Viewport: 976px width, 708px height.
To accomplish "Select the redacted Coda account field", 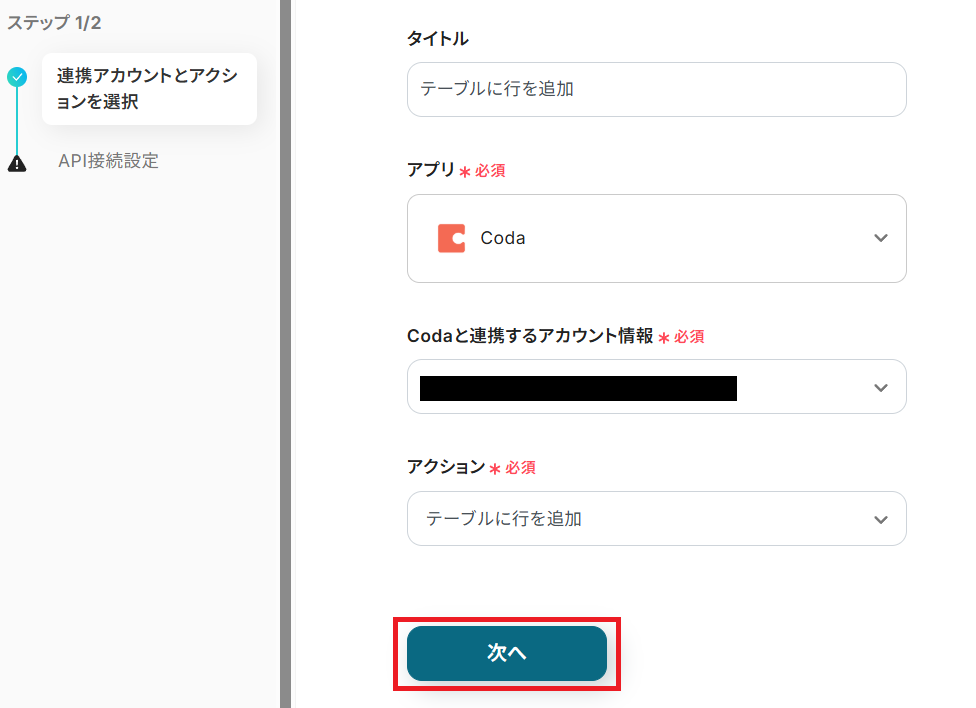I will 578,388.
